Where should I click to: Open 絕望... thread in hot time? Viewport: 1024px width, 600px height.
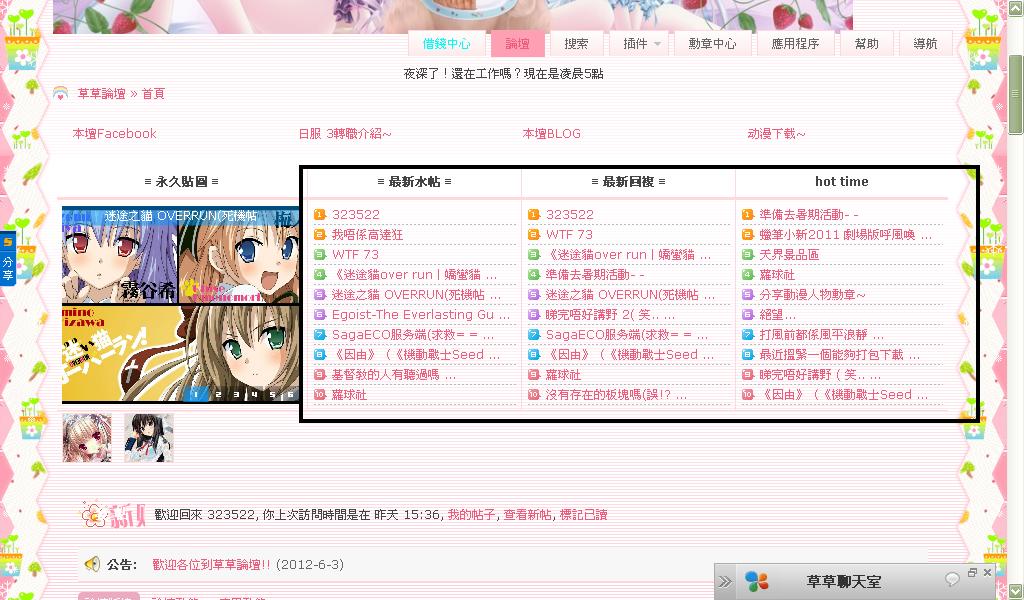[777, 315]
